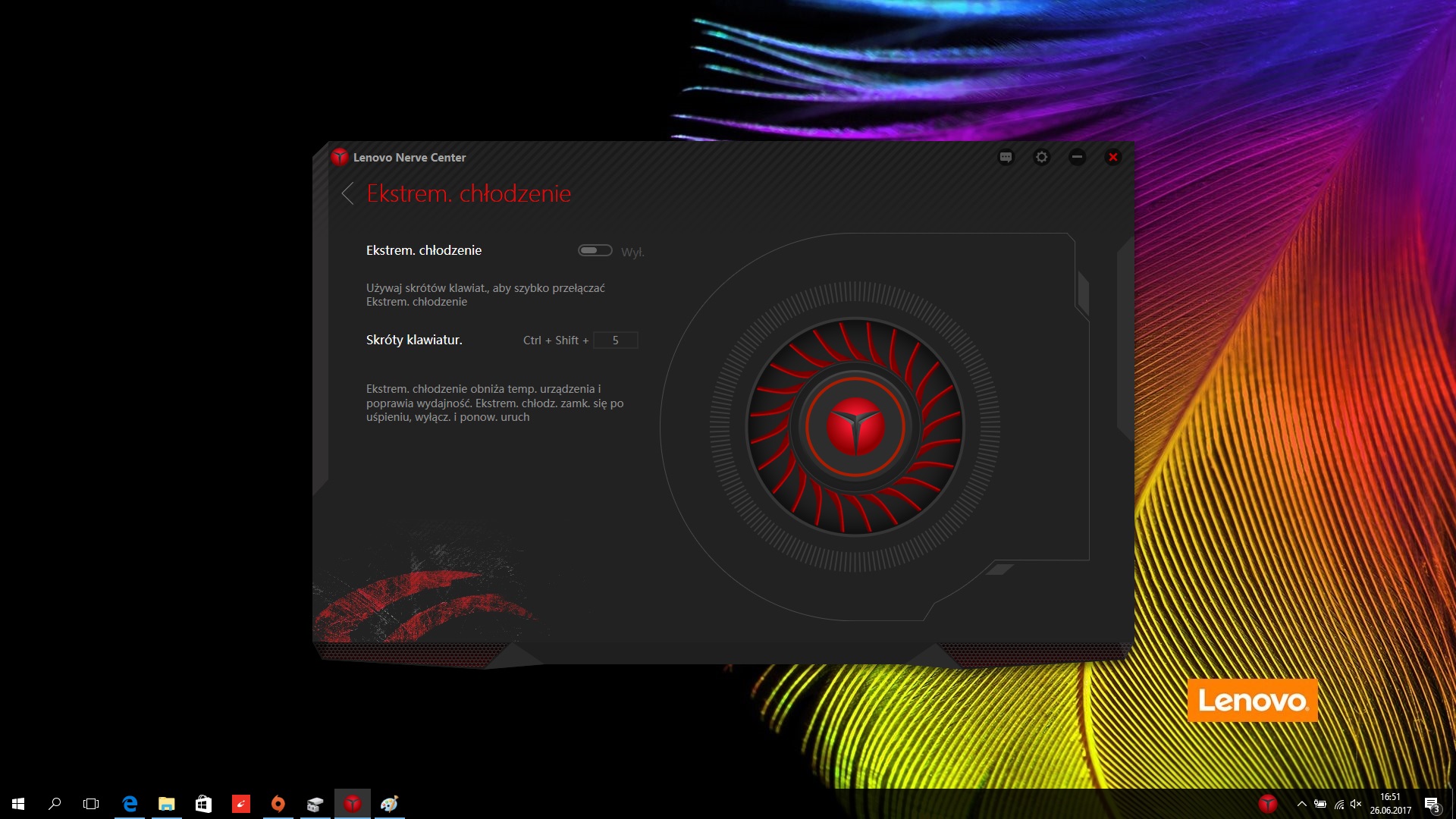Image resolution: width=1456 pixels, height=819 pixels.
Task: Click the 'Ctrl + Shift +' text
Action: pyautogui.click(x=556, y=340)
